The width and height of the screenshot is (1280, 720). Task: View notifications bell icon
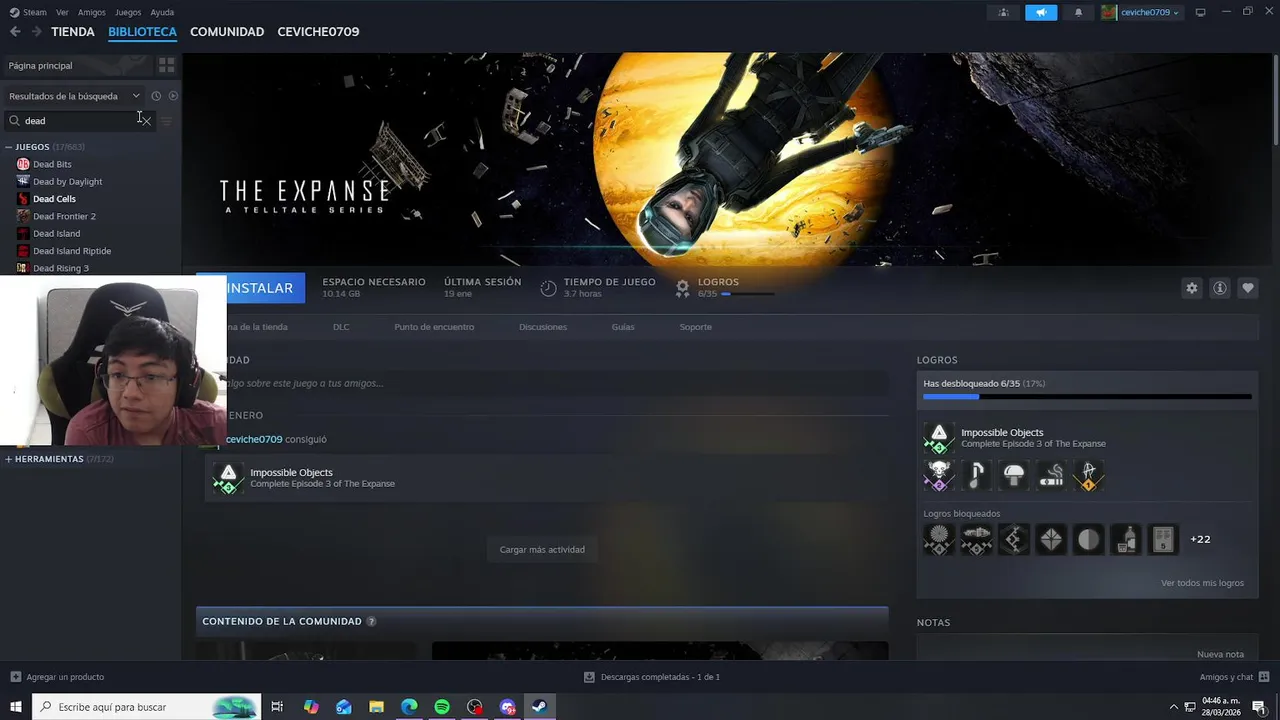click(1078, 12)
